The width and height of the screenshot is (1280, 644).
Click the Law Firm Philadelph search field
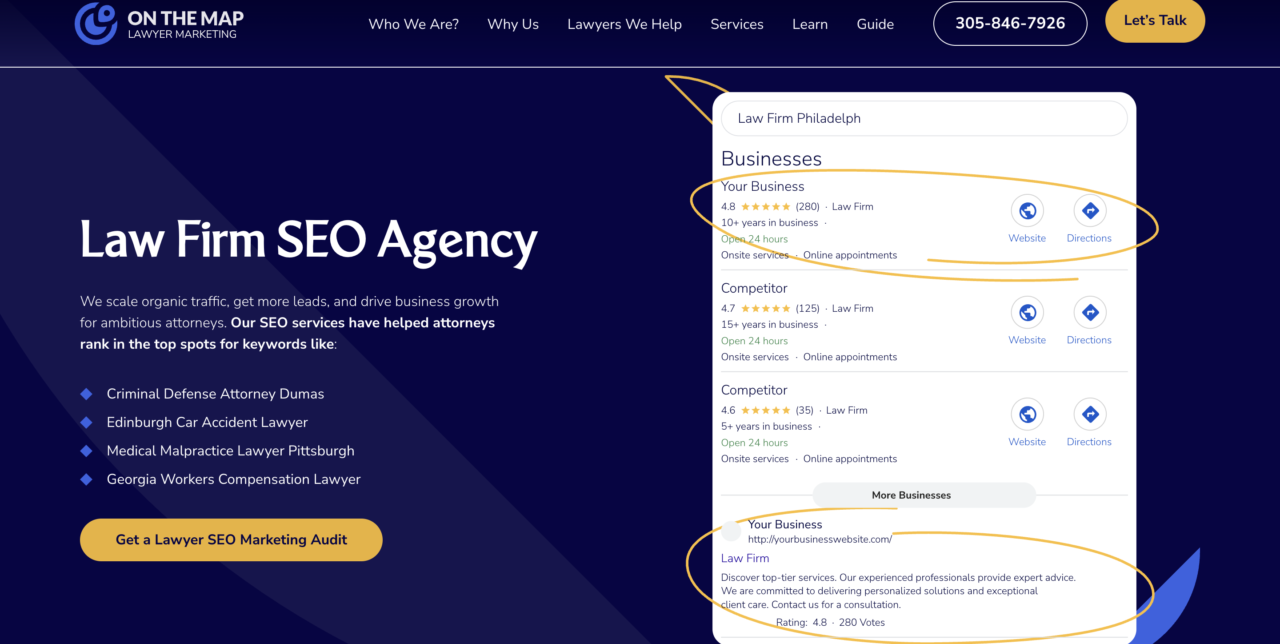coord(924,118)
